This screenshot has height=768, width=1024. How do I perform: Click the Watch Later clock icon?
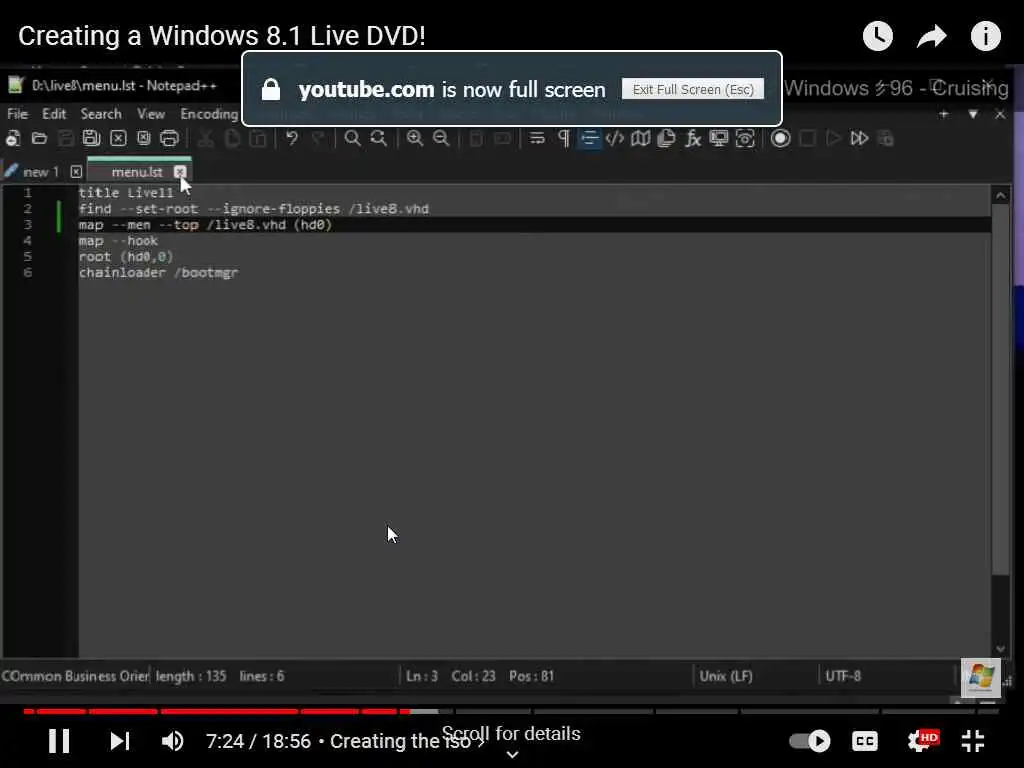tap(878, 36)
